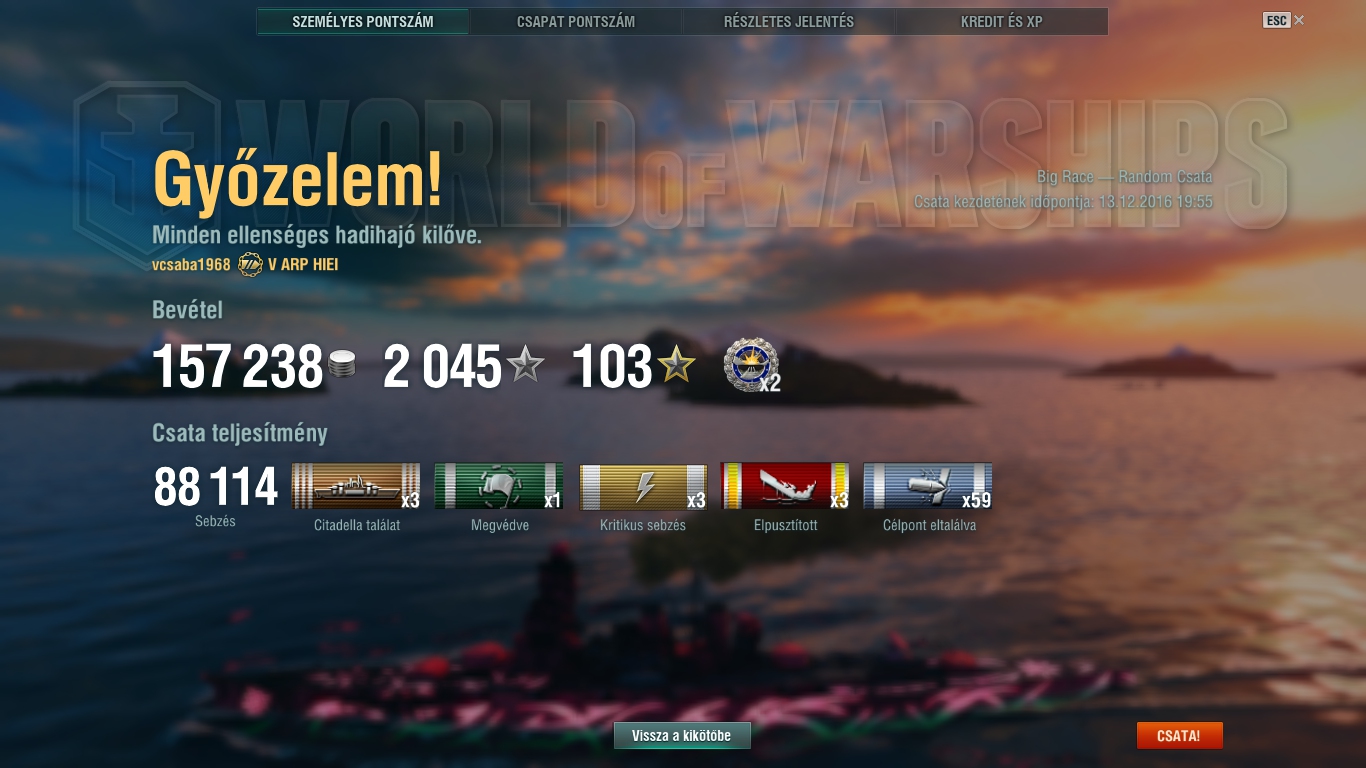Click the clan emblem beside vcsaba1968

pyautogui.click(x=250, y=265)
